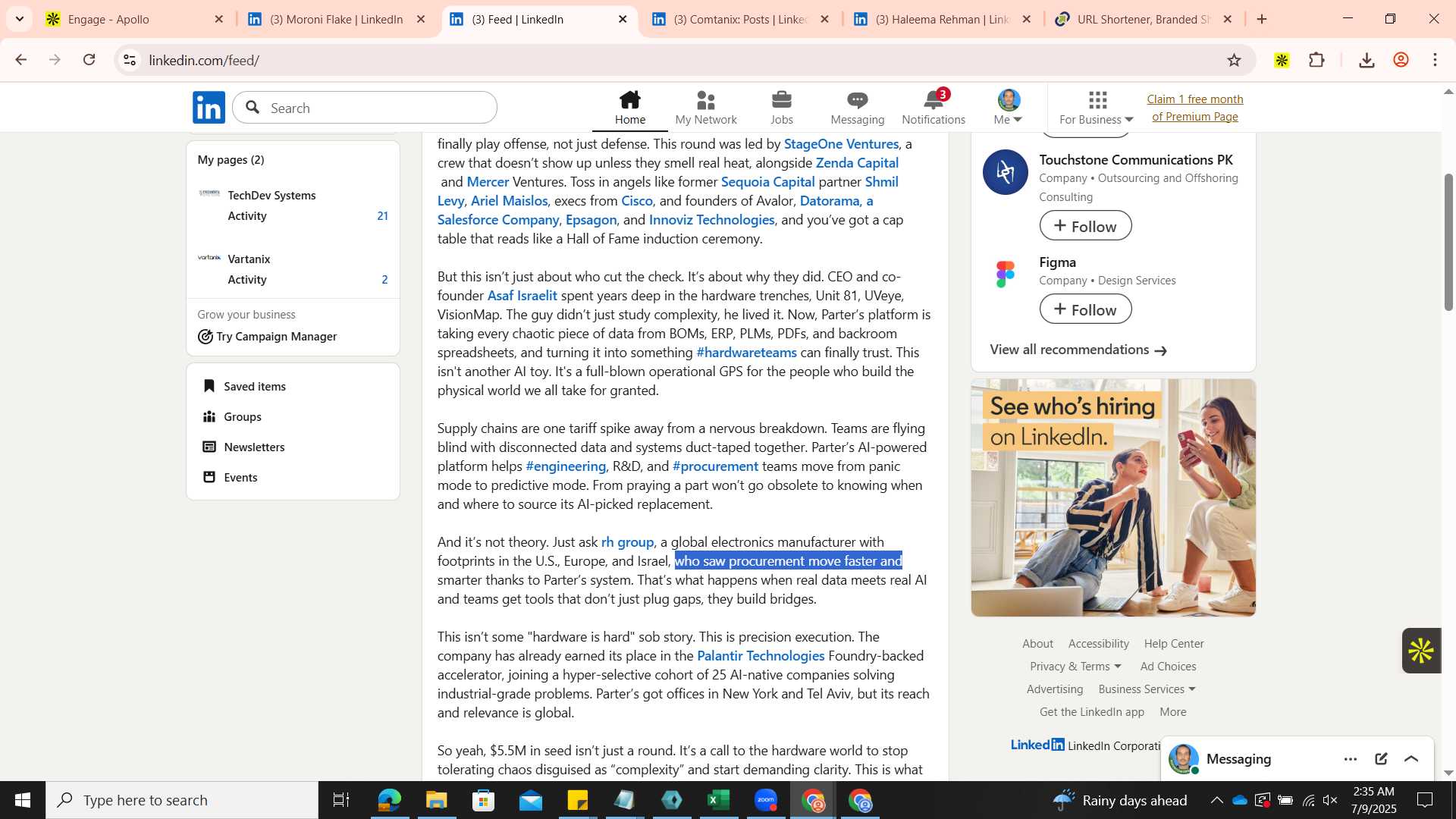Open the Sequoia Capital mention
Image resolution: width=1456 pixels, height=819 pixels.
[x=767, y=181]
